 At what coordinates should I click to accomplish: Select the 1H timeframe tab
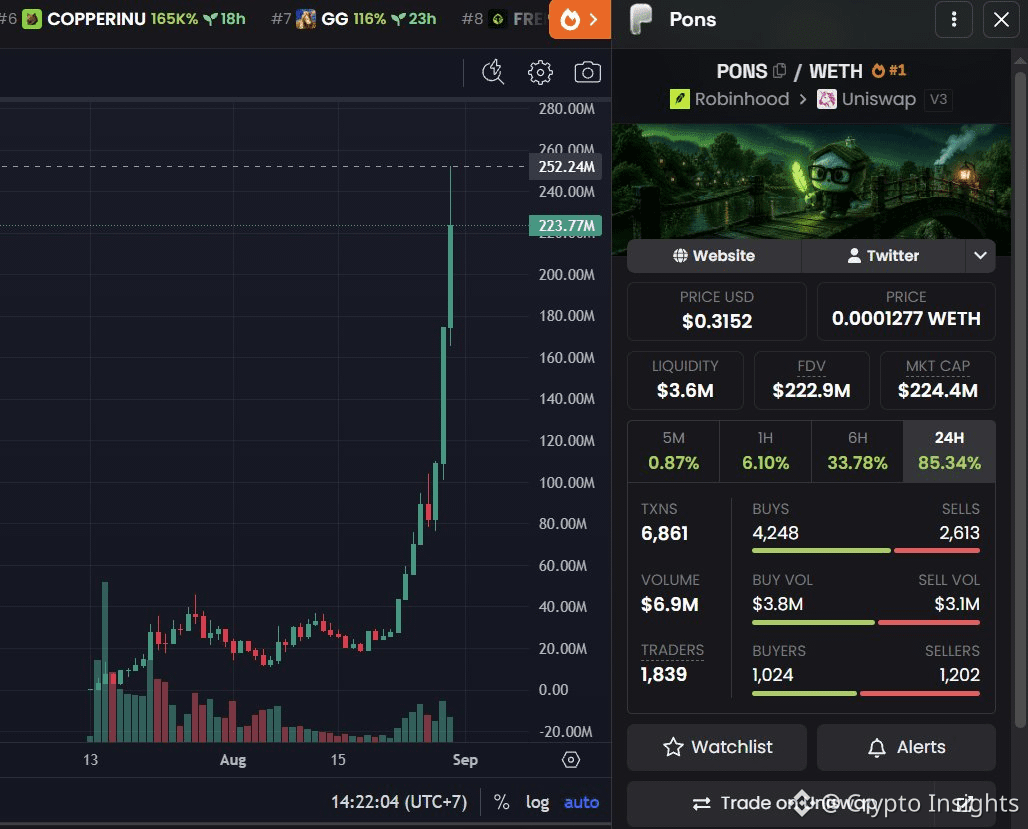tap(765, 451)
